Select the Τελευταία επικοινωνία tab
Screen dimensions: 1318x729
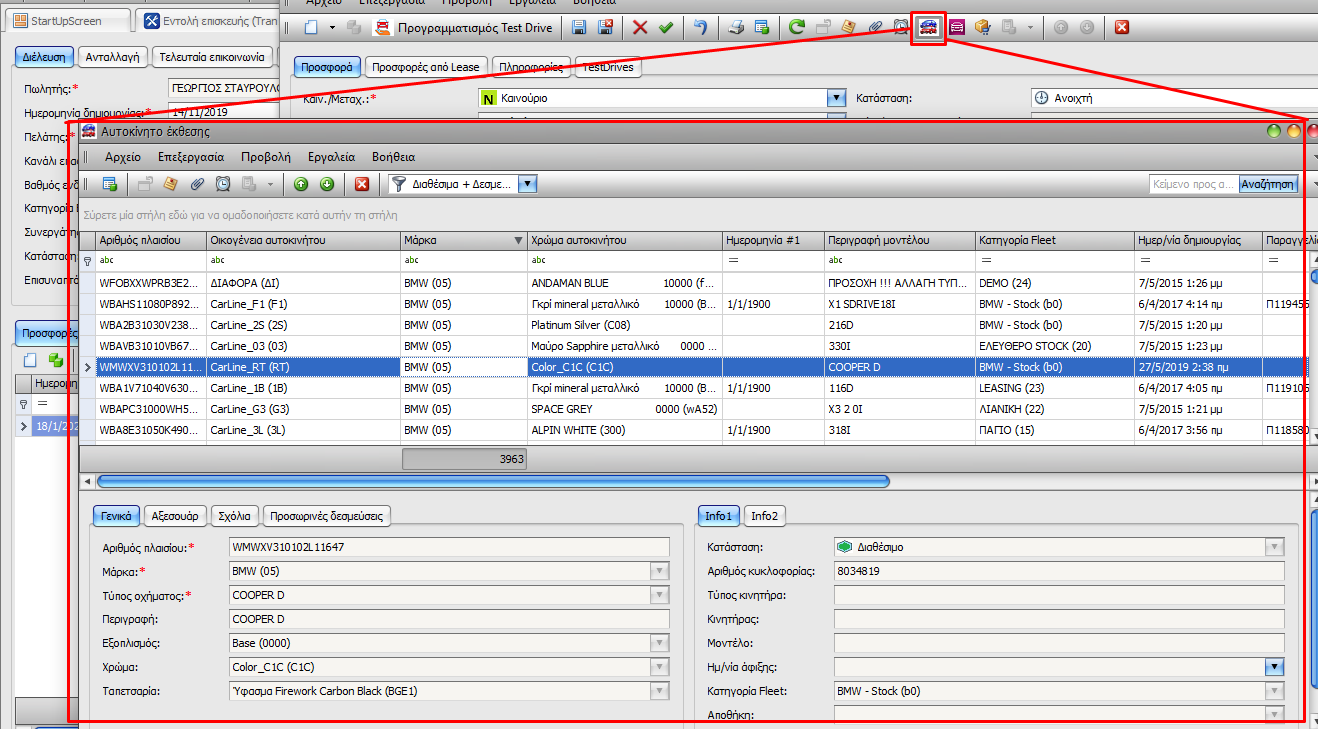(211, 57)
